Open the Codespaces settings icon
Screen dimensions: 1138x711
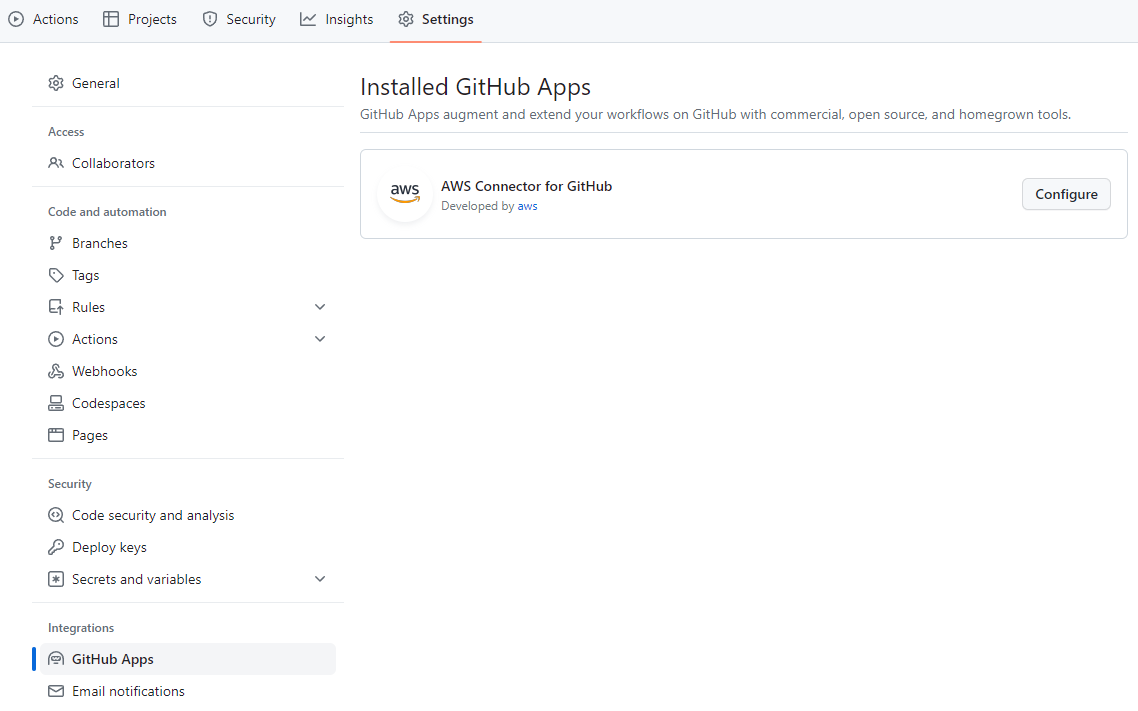point(56,403)
